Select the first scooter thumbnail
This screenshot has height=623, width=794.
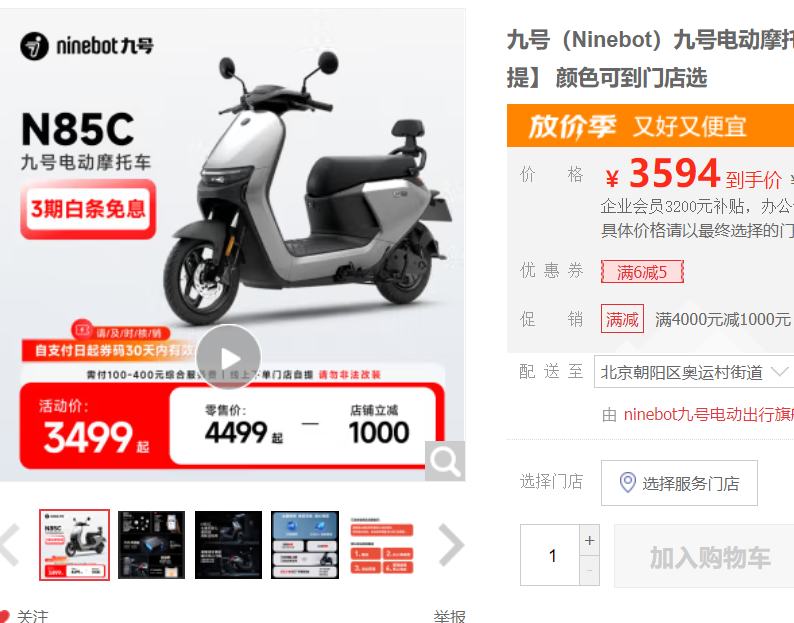tap(74, 545)
